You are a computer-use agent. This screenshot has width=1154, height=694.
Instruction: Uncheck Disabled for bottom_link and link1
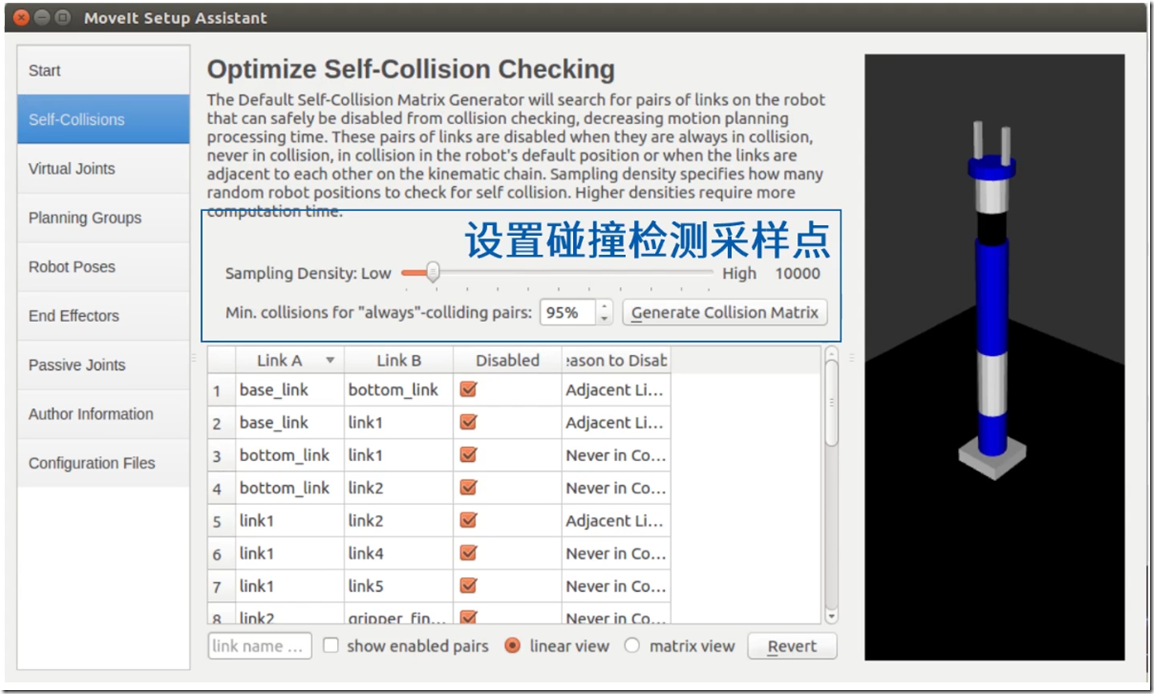pos(468,455)
